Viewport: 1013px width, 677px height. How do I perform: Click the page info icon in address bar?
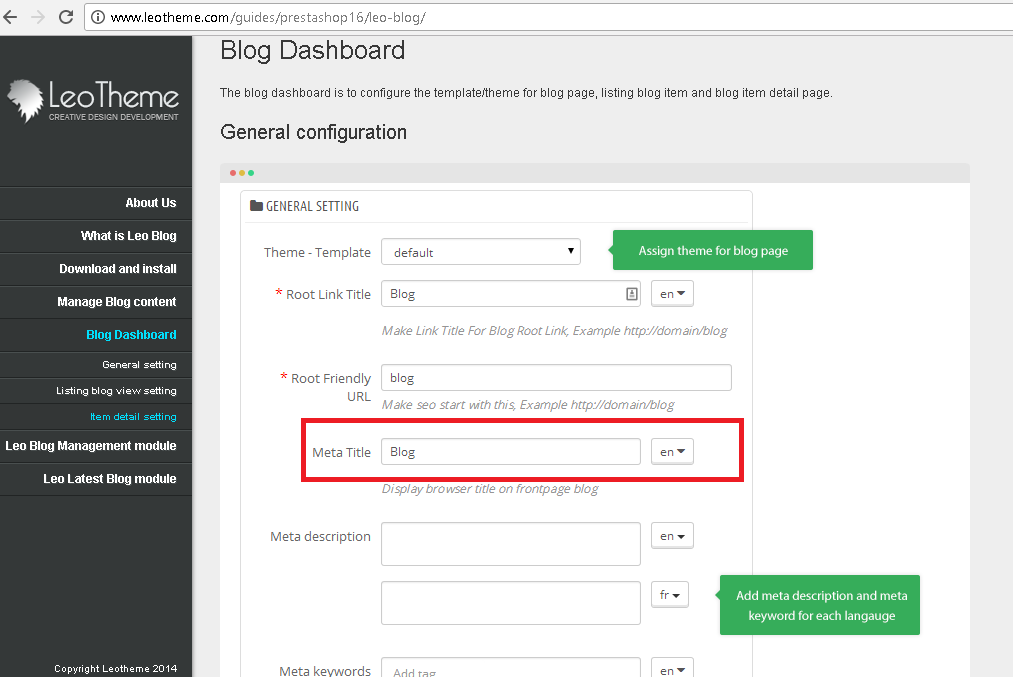click(98, 18)
